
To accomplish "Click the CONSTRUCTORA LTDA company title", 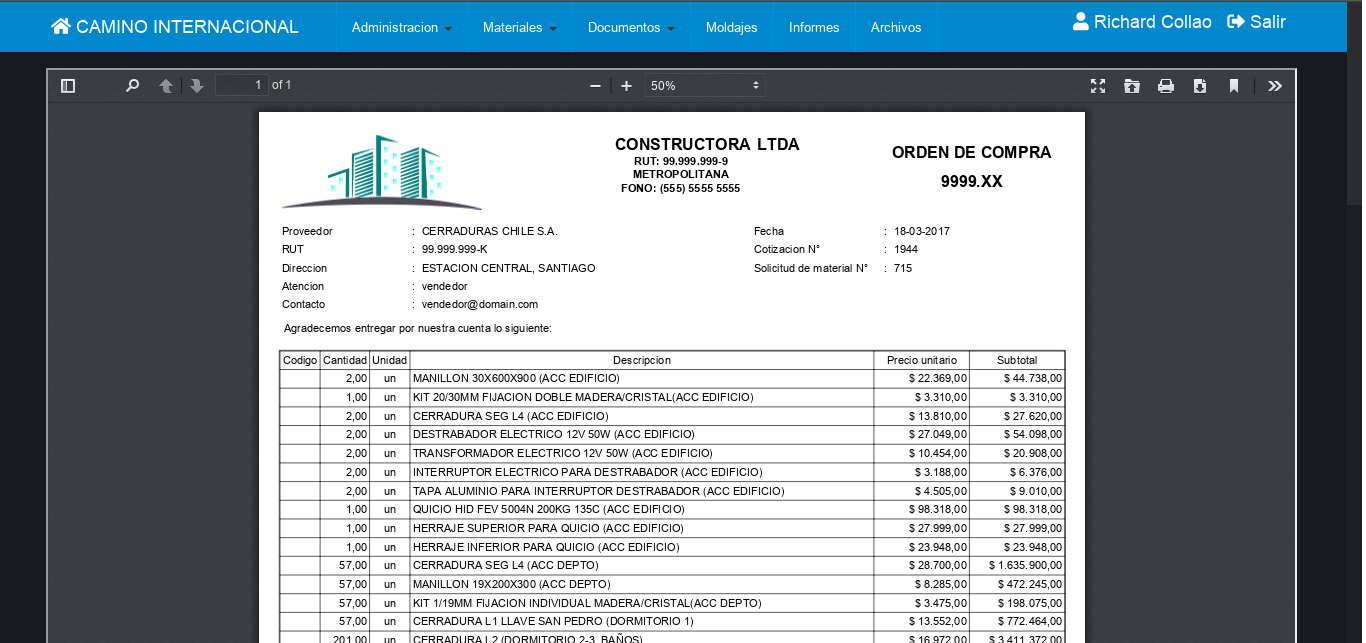I will tap(707, 145).
